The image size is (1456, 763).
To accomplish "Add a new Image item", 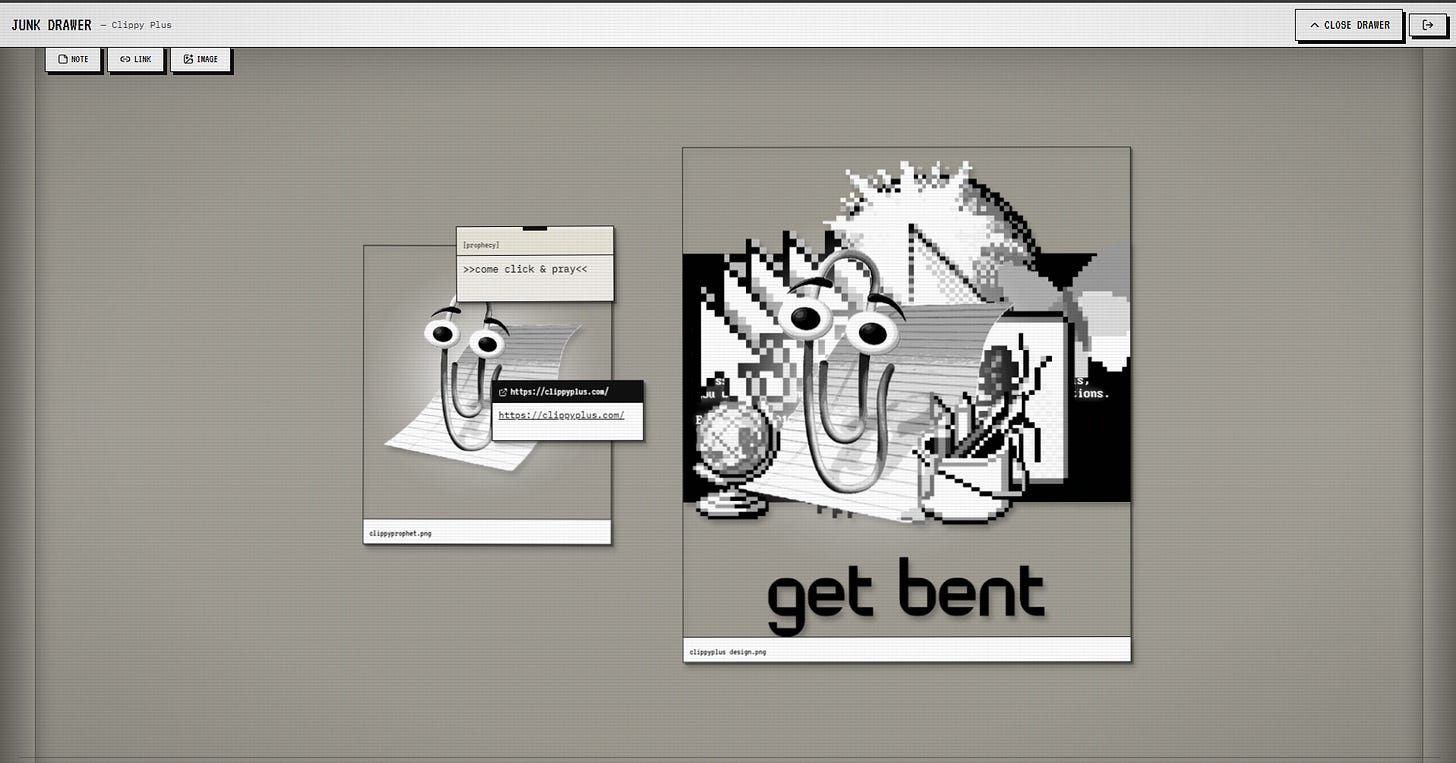I will (201, 59).
